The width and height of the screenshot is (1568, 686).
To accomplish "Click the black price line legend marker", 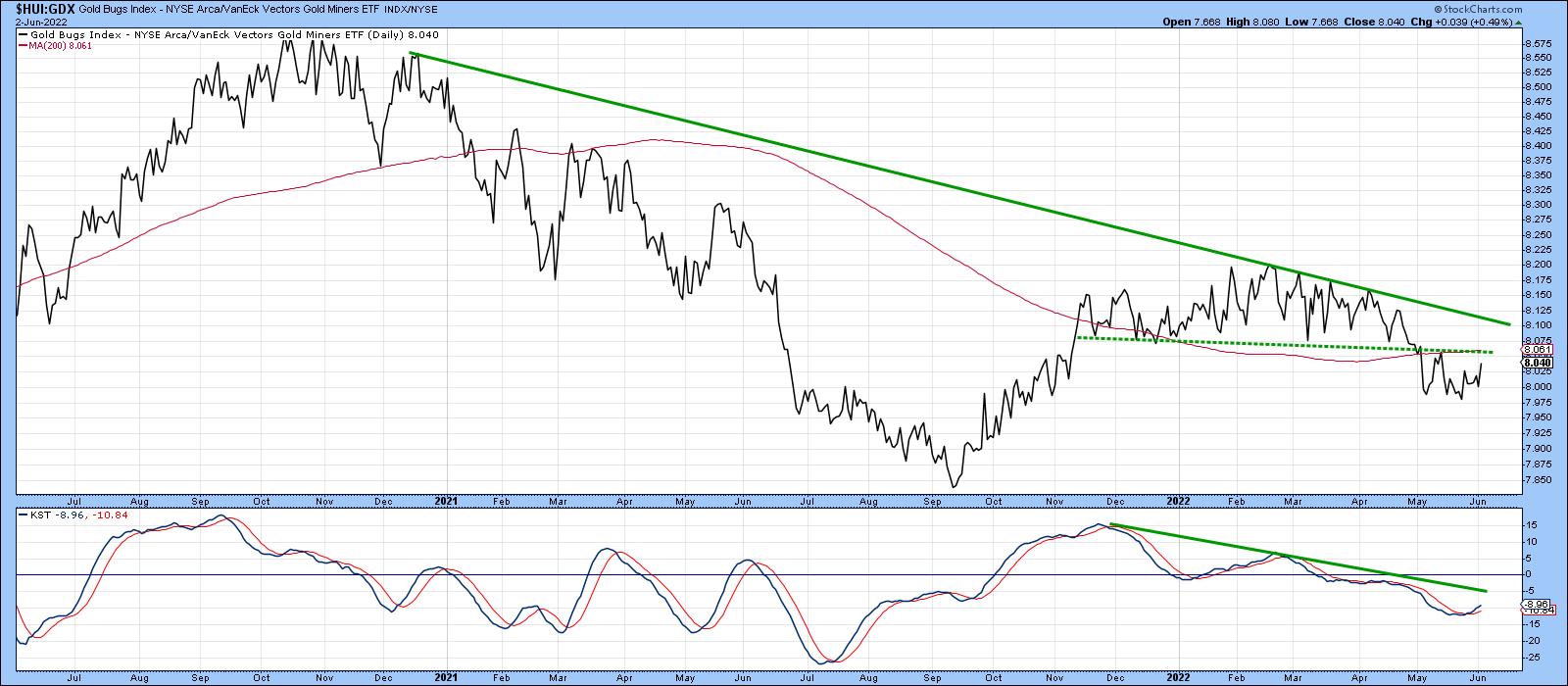I will tap(22, 35).
